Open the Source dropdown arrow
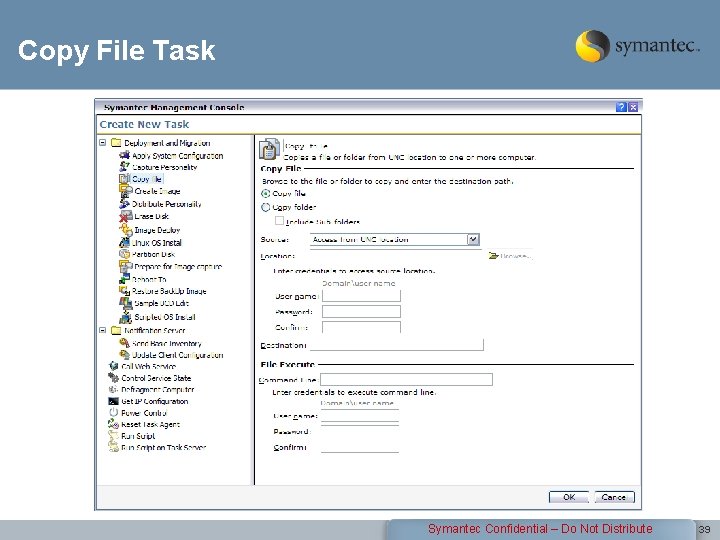Screen dimensions: 720x540 pyautogui.click(x=473, y=239)
